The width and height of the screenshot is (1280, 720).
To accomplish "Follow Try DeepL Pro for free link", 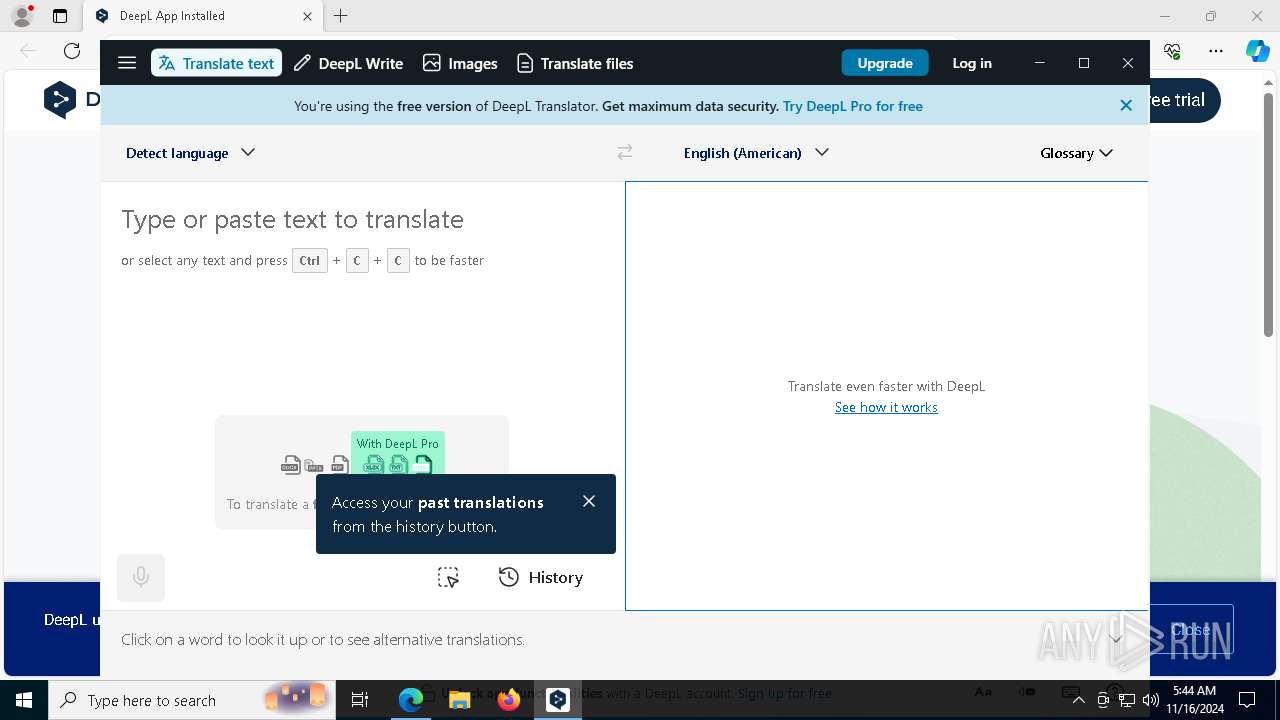I will click(x=853, y=106).
